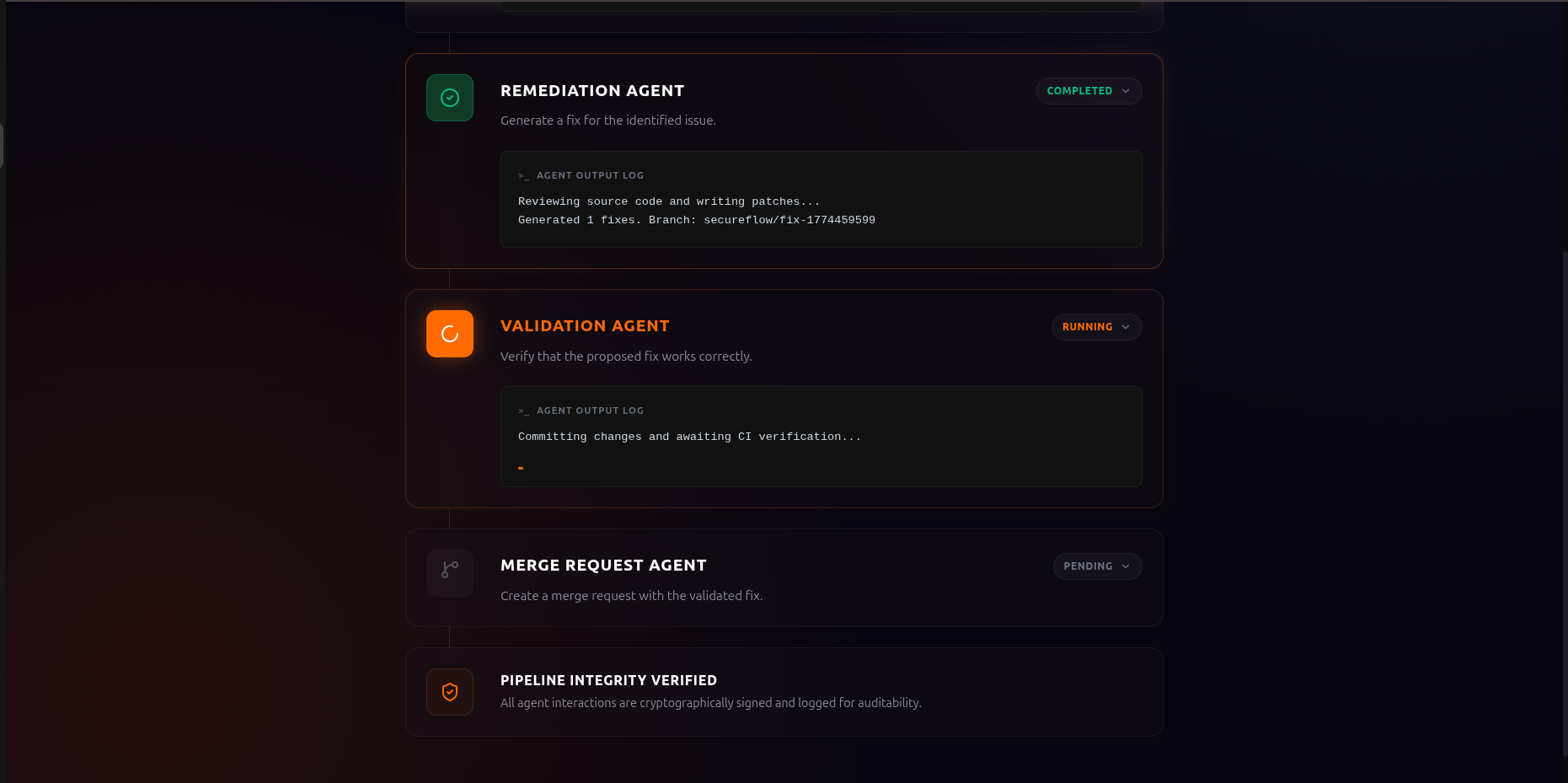Click the 'Create a merge request' description text
The image size is (1568, 783).
pyautogui.click(x=631, y=596)
